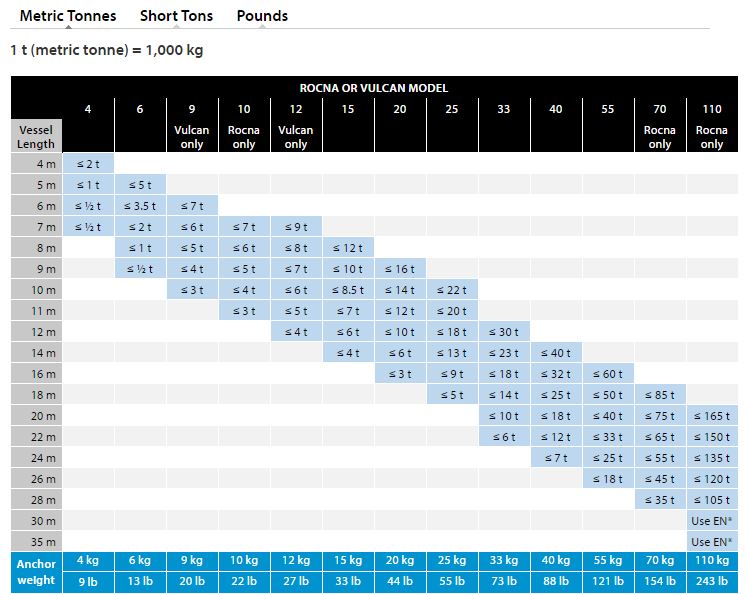Click the '12 kg' anchor weight cell
The height and width of the screenshot is (594, 746).
[296, 560]
